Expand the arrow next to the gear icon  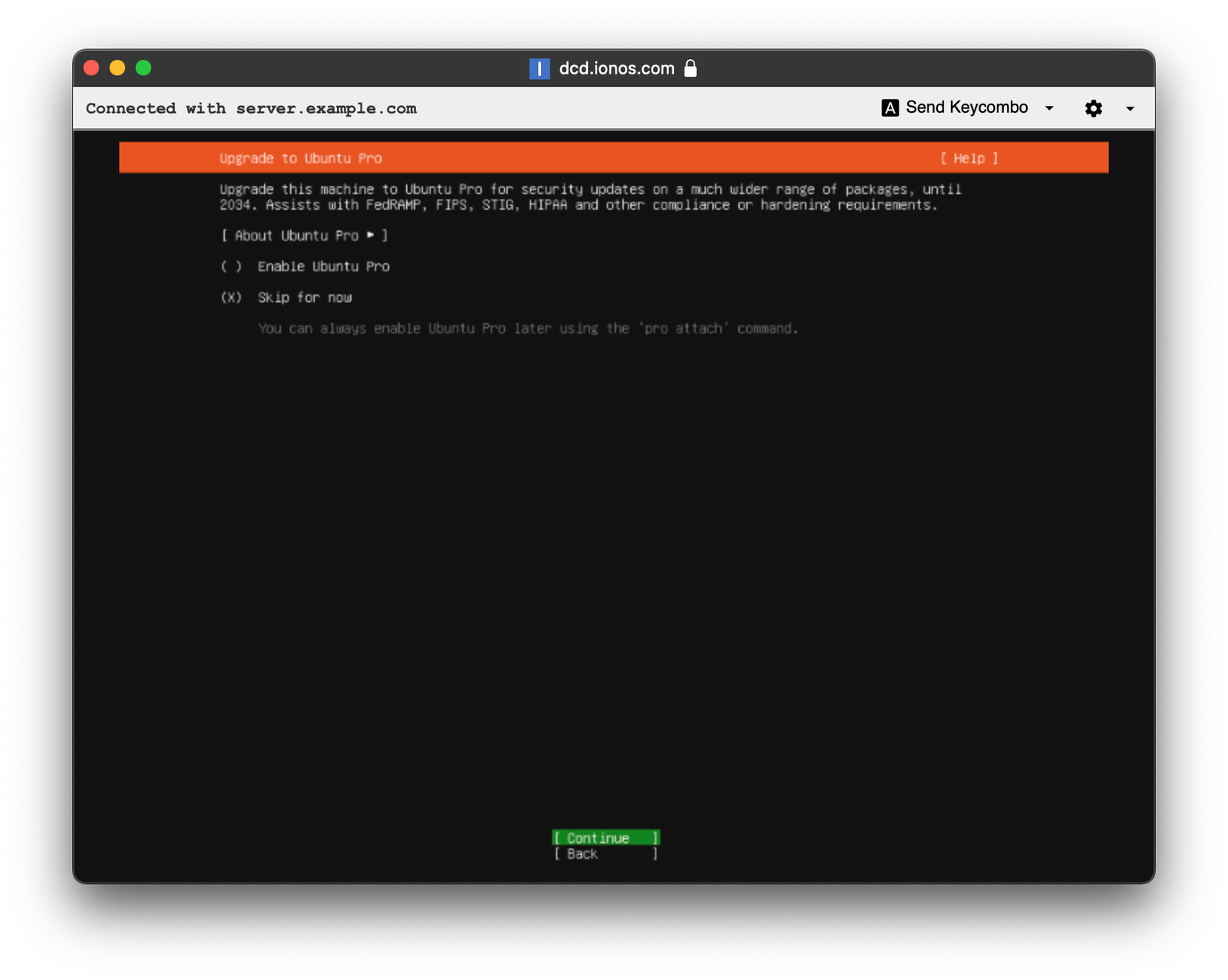(1130, 109)
